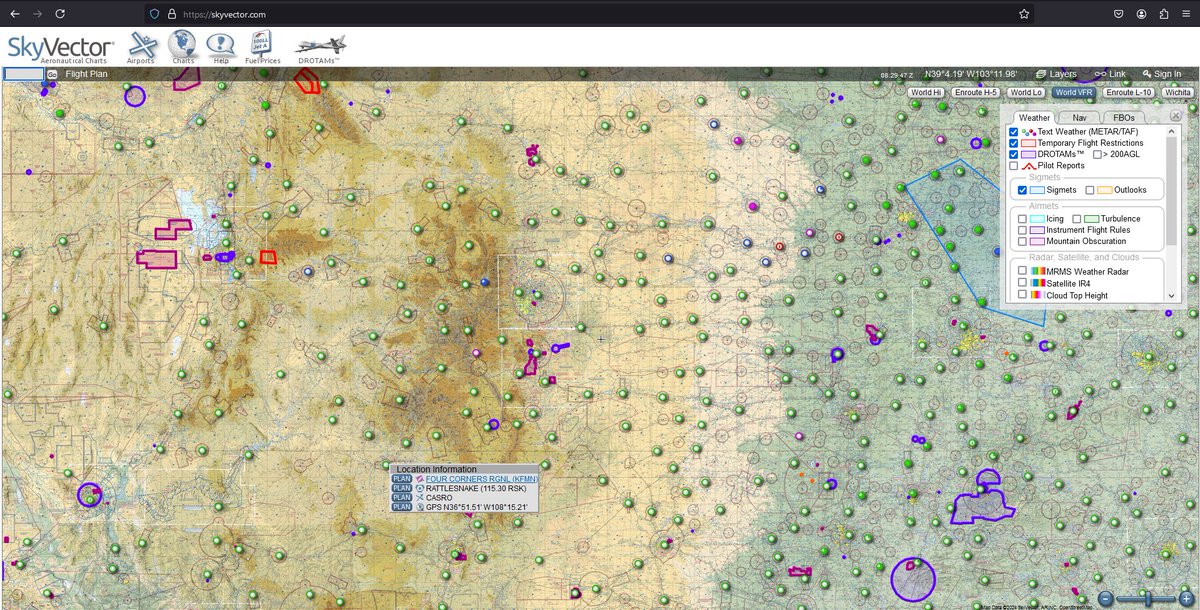
Task: Switch to the Nav tab
Action: point(1079,117)
